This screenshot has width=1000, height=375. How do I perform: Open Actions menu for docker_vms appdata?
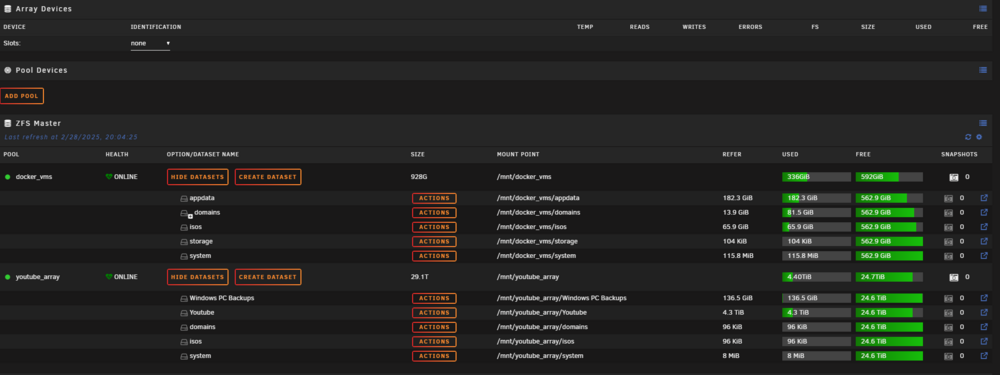click(434, 198)
